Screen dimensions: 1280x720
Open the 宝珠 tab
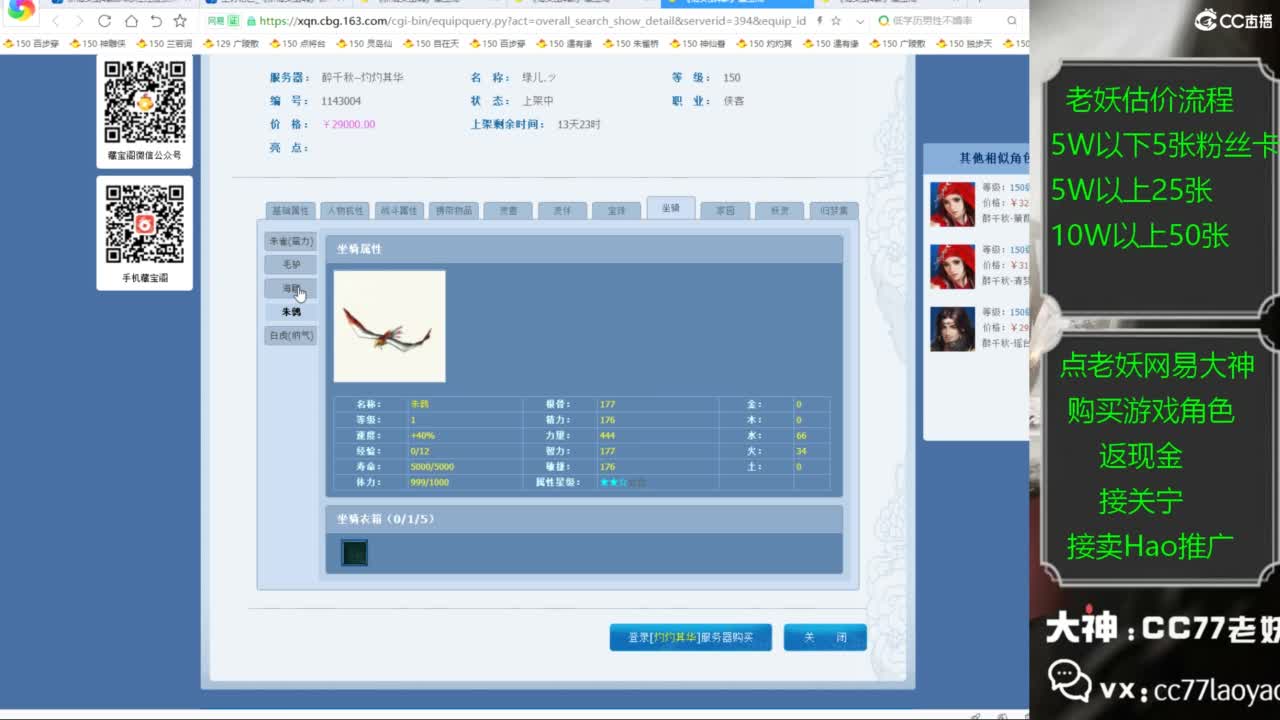coord(616,211)
